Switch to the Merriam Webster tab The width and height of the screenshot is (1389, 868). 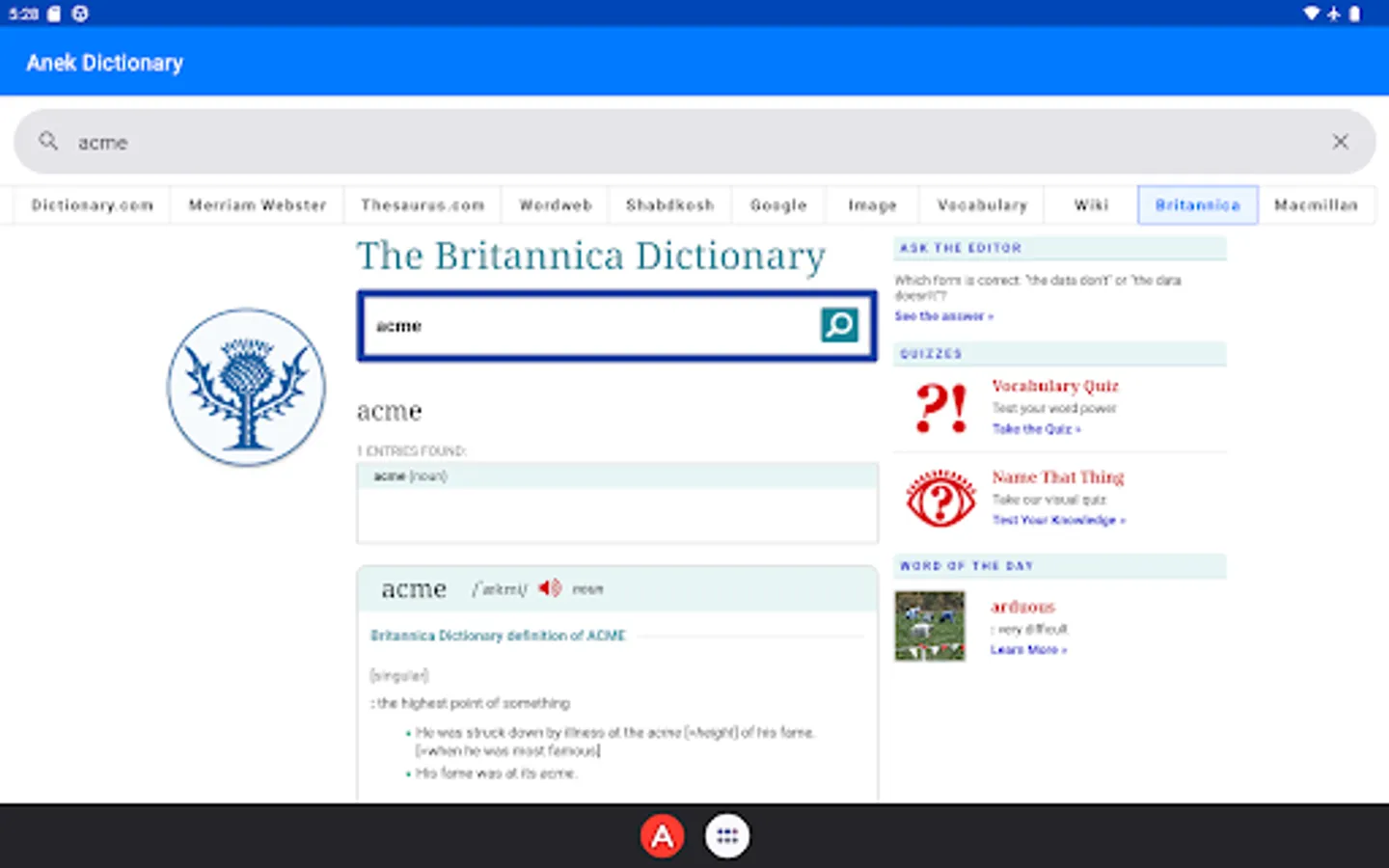tap(258, 205)
